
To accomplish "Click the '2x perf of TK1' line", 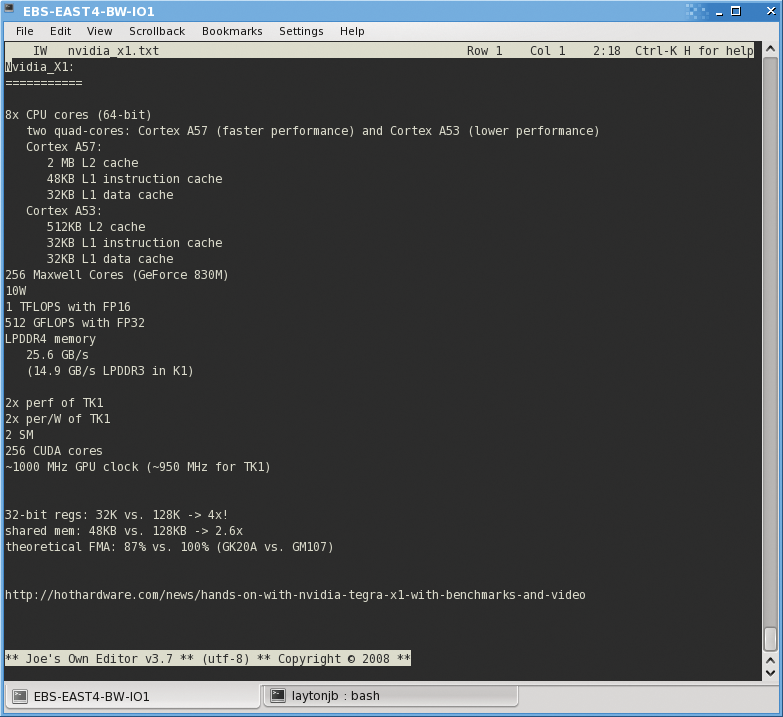I will [x=54, y=402].
